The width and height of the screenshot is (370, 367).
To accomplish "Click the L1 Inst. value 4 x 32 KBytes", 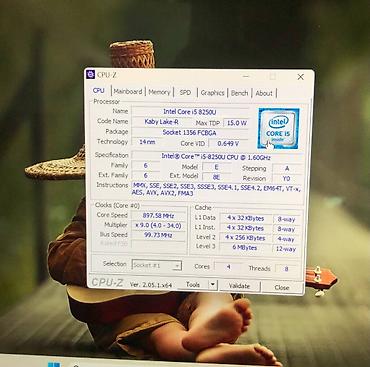I will pos(246,228).
